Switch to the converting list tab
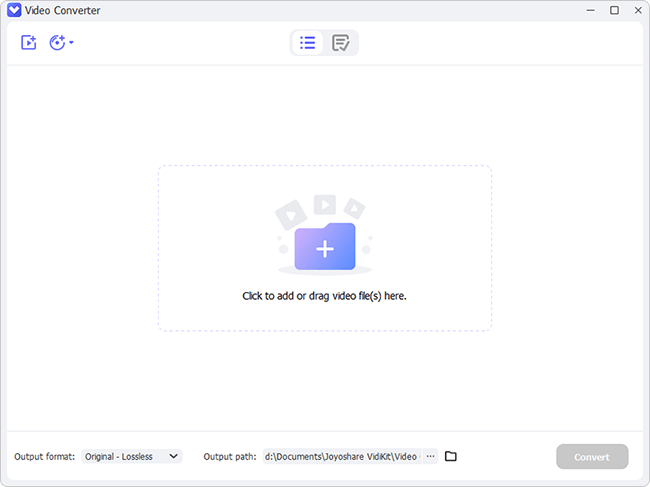The image size is (650, 487). [308, 43]
